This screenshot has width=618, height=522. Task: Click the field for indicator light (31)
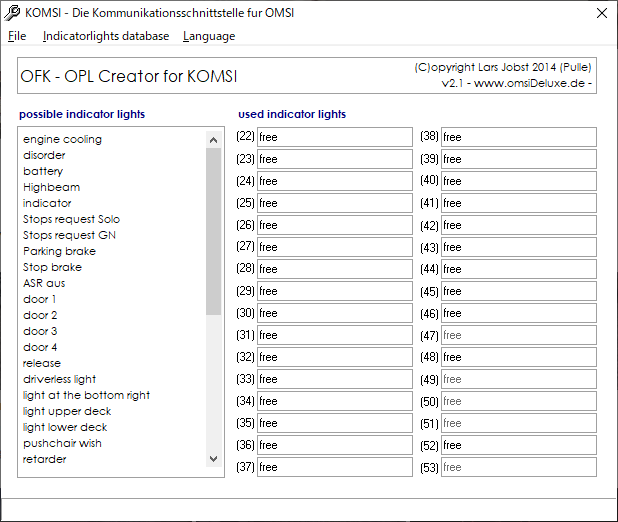click(x=335, y=335)
